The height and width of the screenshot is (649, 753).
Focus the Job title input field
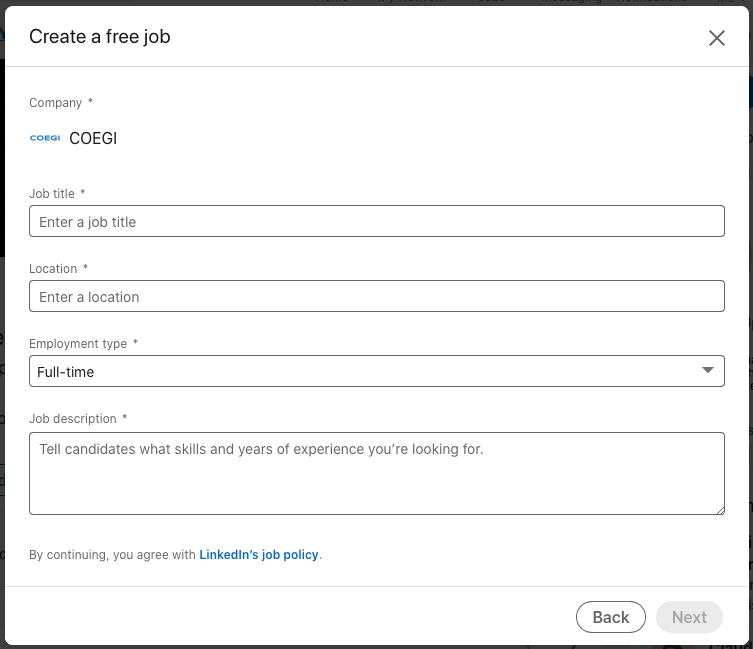[x=376, y=221]
